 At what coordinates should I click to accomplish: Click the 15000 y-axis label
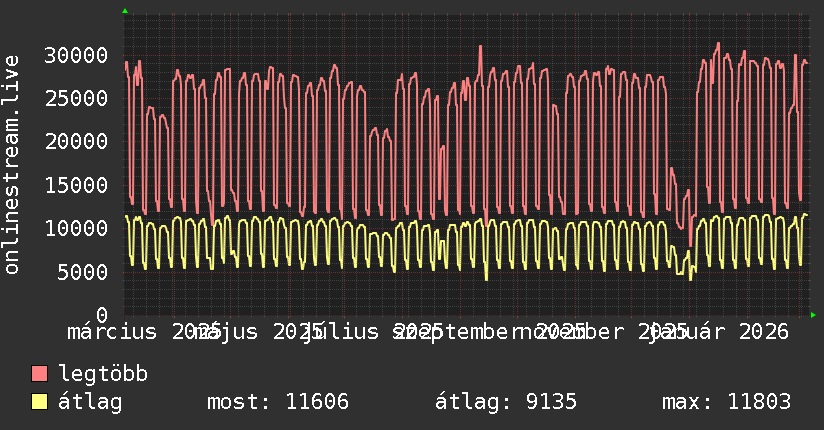[x=76, y=185]
